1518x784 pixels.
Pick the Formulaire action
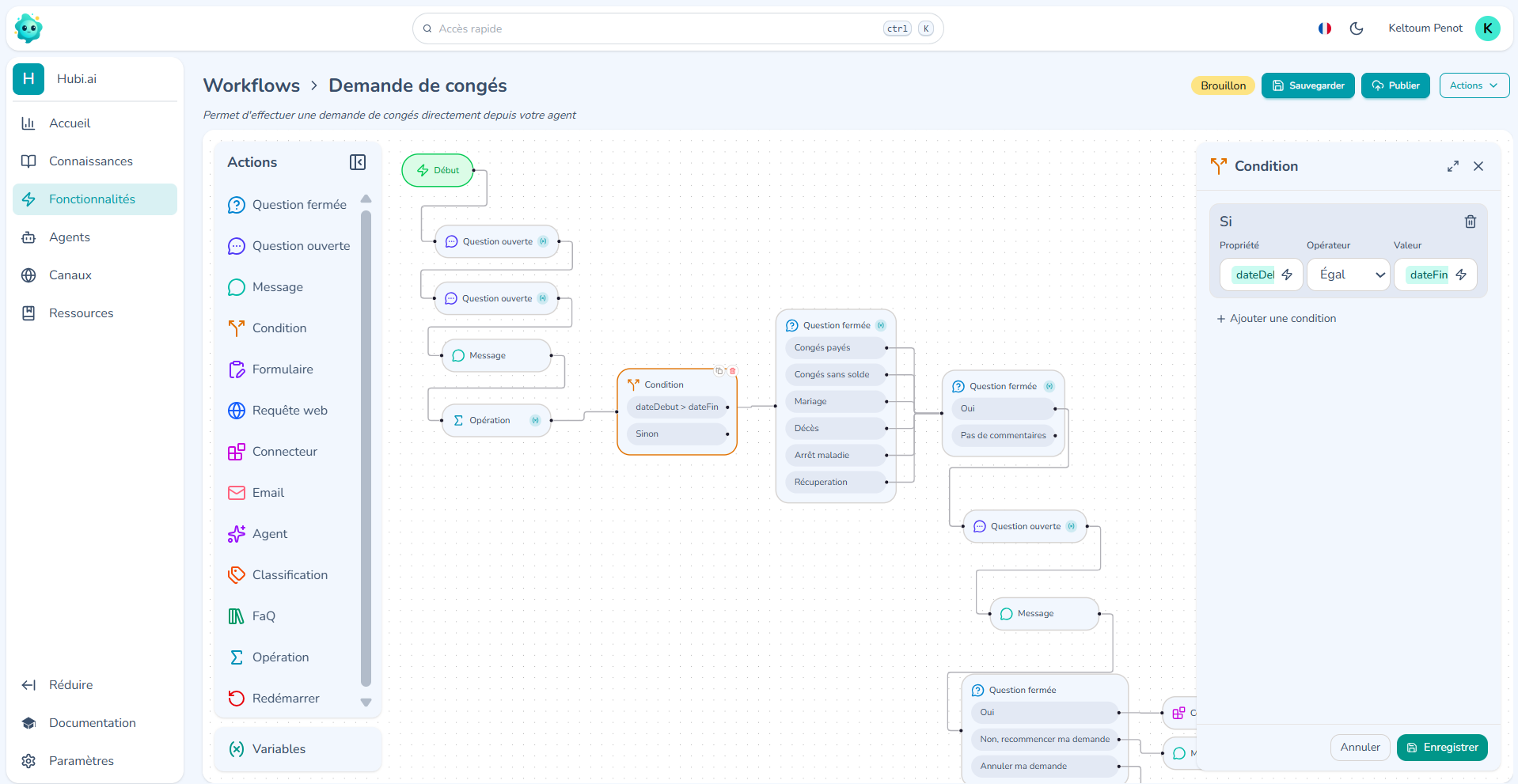click(271, 369)
